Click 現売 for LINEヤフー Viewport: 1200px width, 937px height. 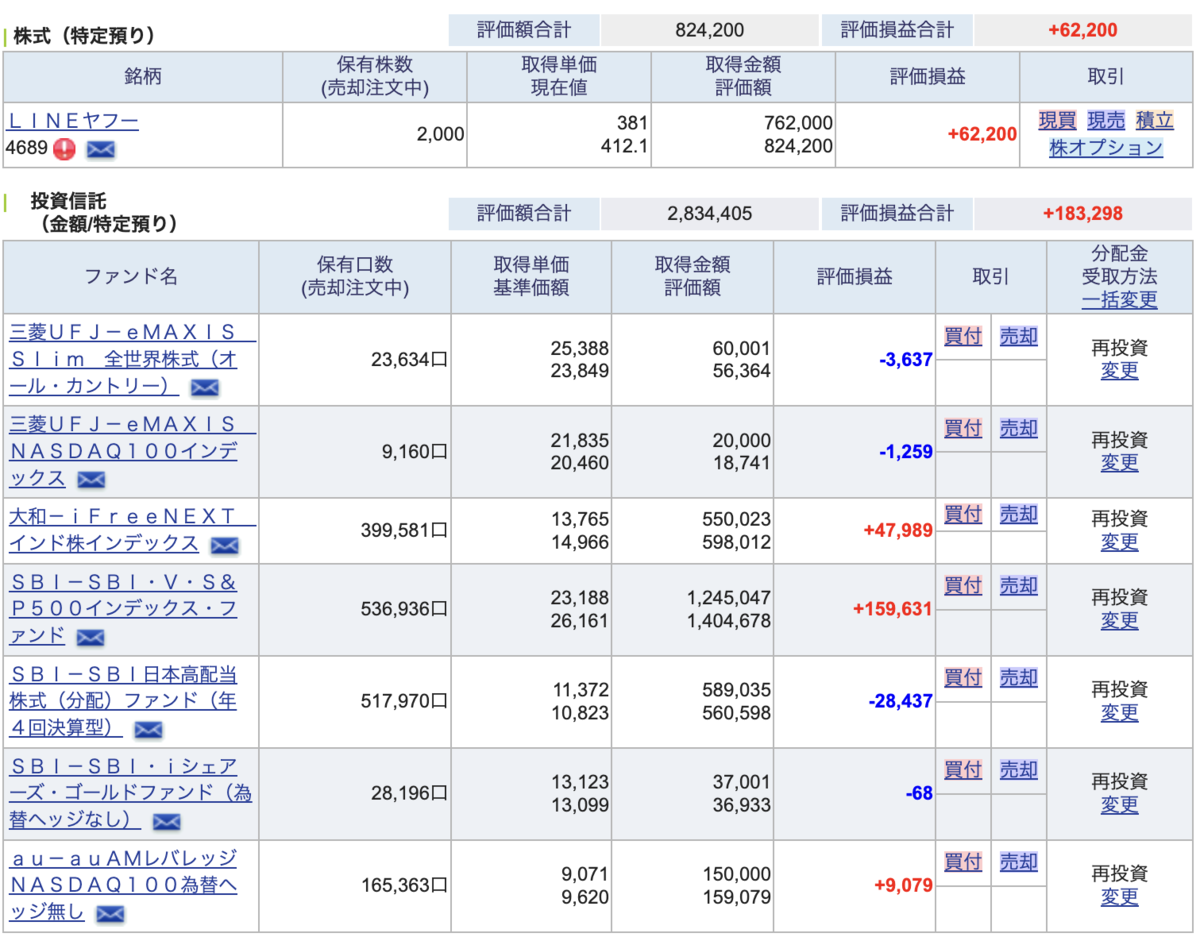(x=1106, y=121)
